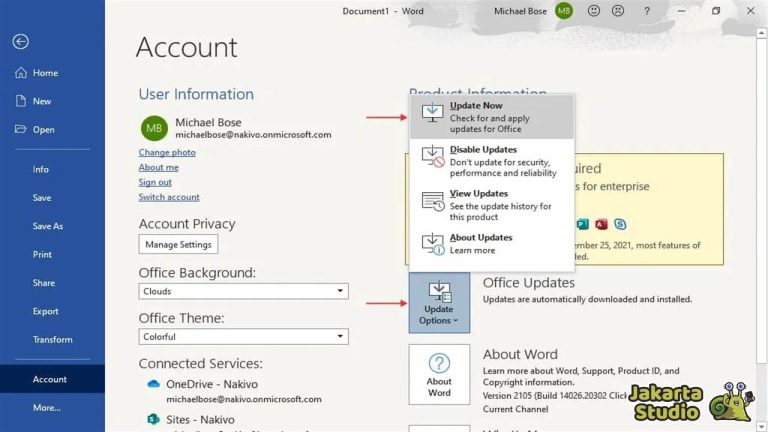Click the About Word button
The width and height of the screenshot is (768, 432).
(439, 375)
